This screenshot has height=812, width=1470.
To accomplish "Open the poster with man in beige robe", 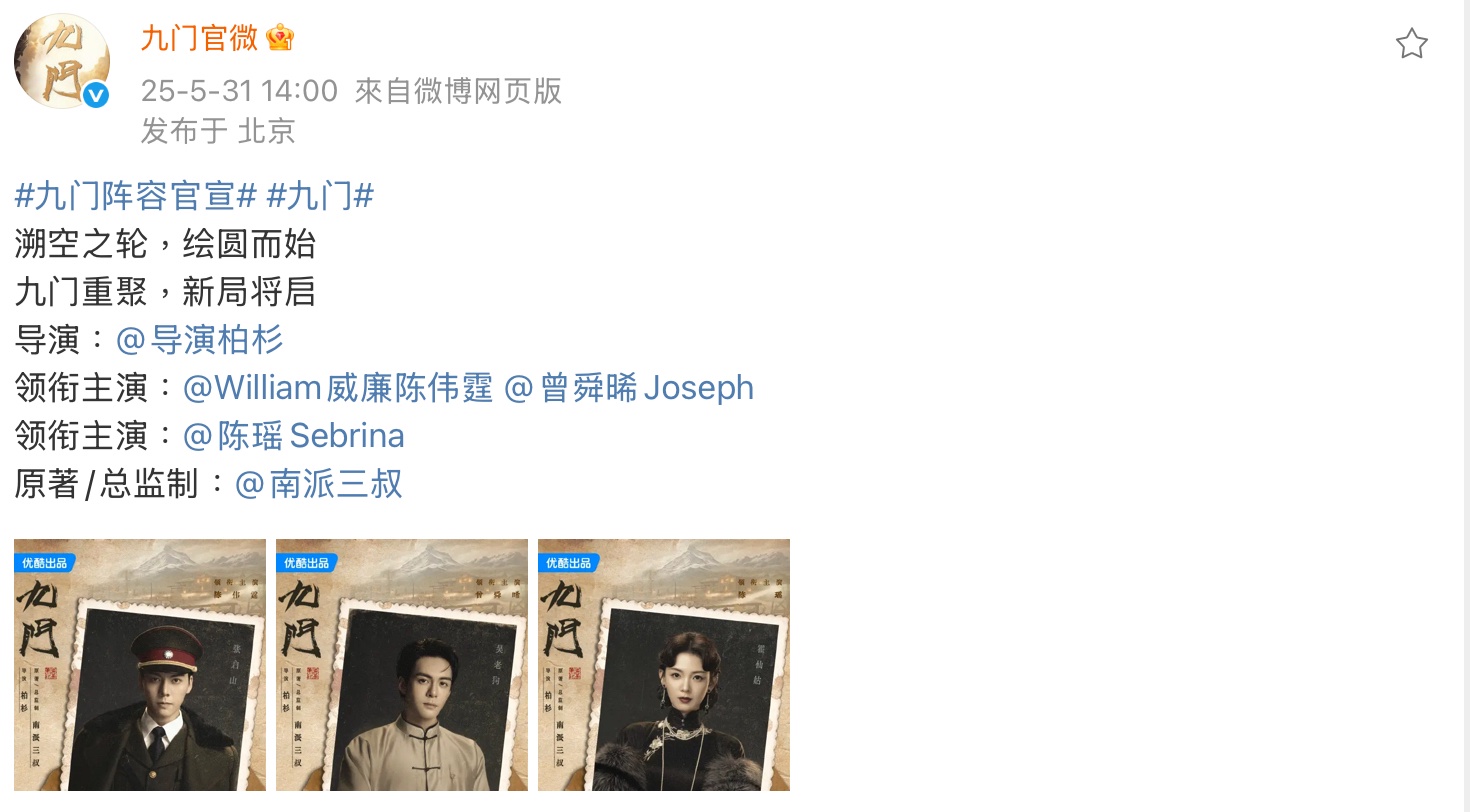I will point(402,665).
